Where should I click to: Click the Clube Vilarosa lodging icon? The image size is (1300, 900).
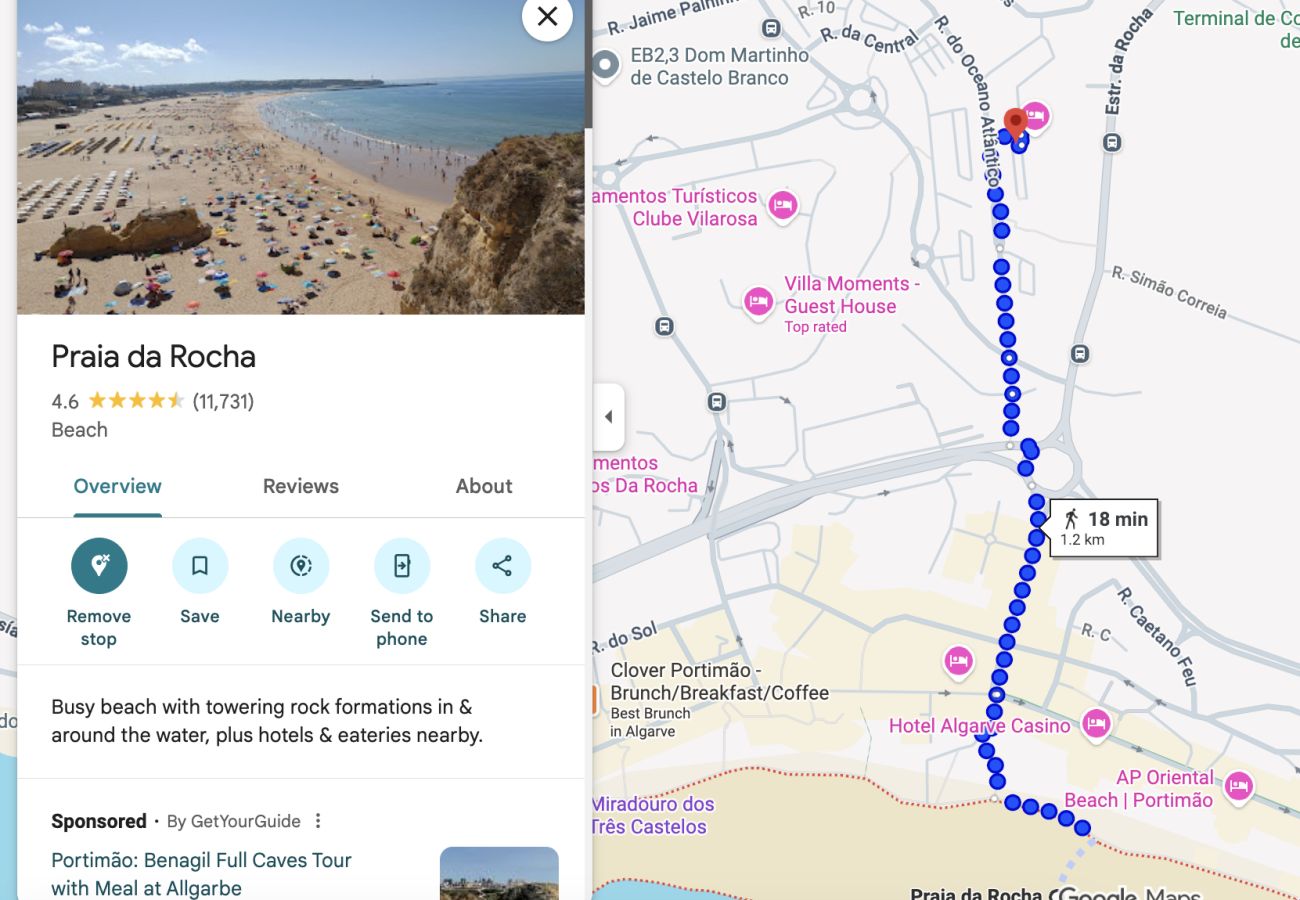pyautogui.click(x=782, y=206)
